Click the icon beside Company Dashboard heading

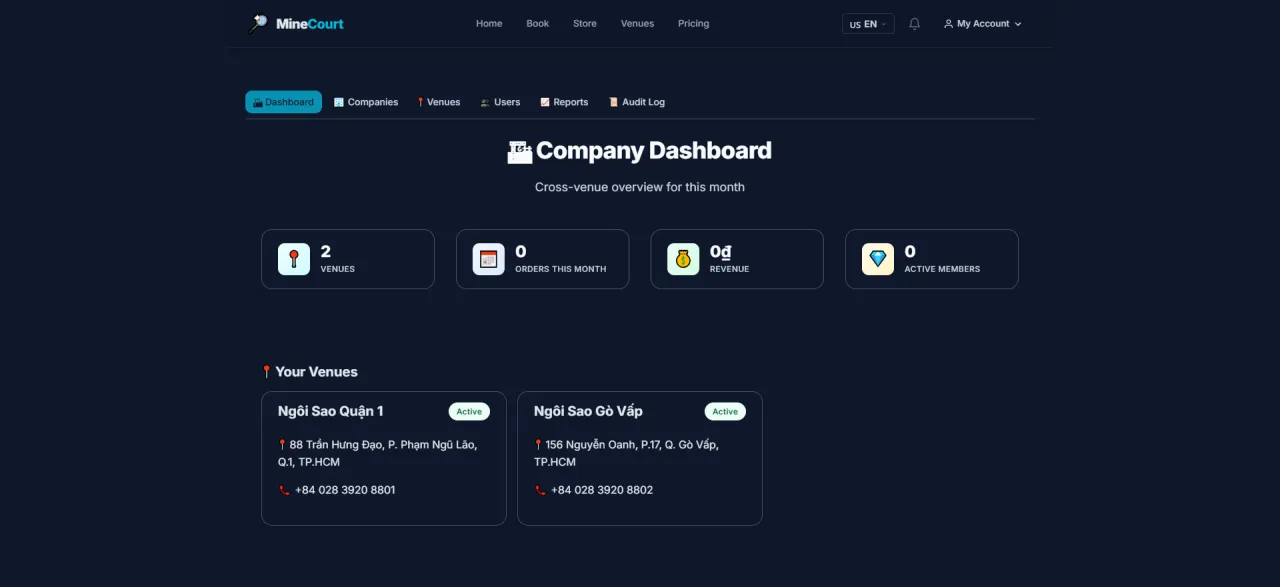pos(520,152)
